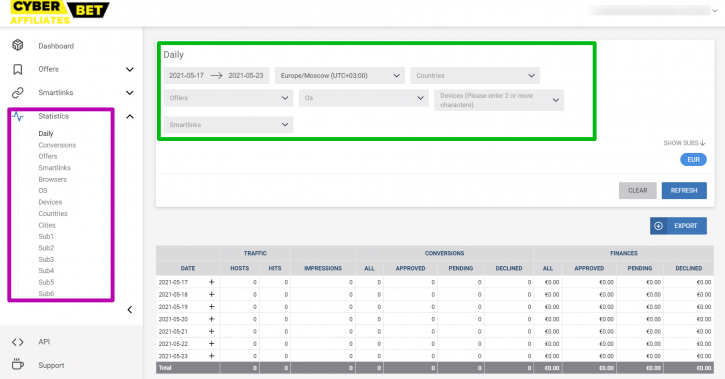Image resolution: width=725 pixels, height=379 pixels.
Task: Open Sub5 statistics page
Action: pos(46,282)
